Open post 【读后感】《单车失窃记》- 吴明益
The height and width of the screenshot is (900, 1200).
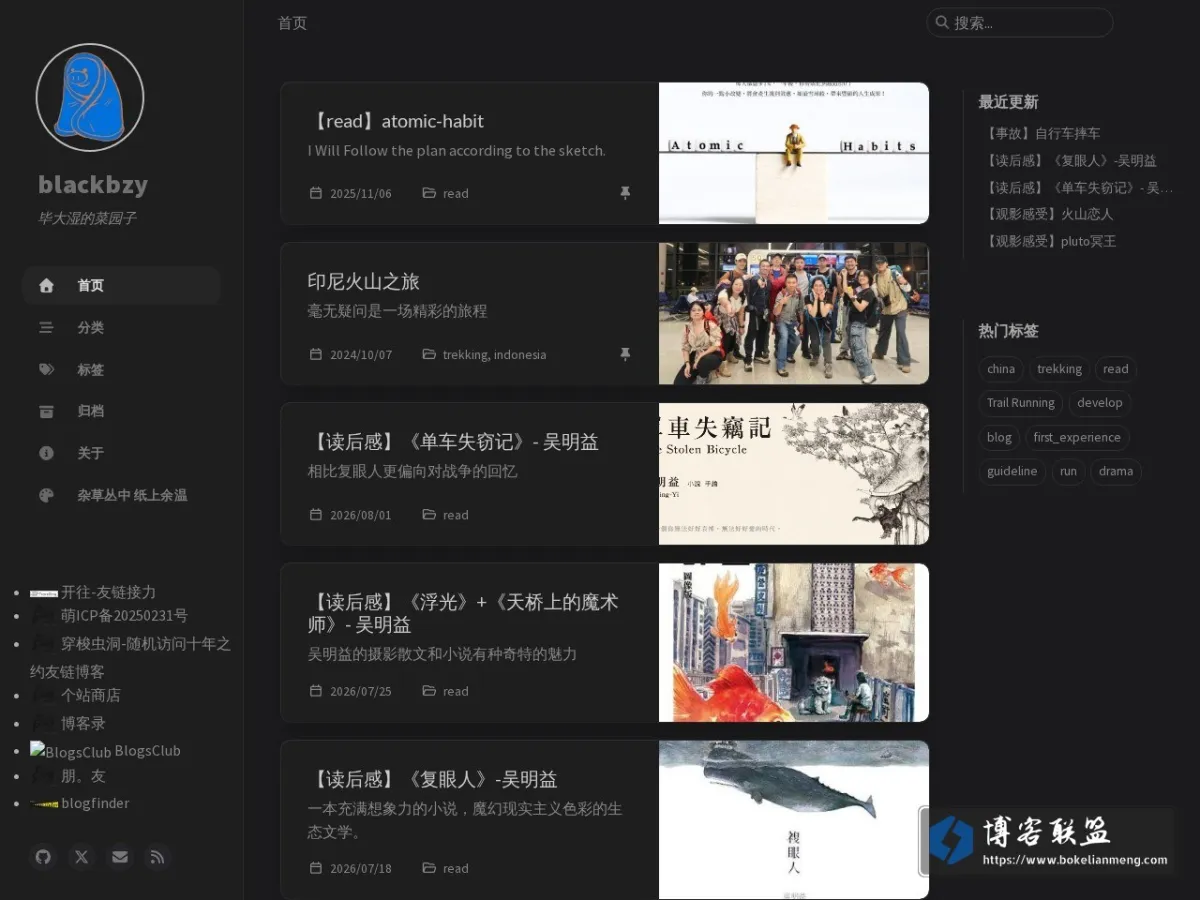coord(453,442)
